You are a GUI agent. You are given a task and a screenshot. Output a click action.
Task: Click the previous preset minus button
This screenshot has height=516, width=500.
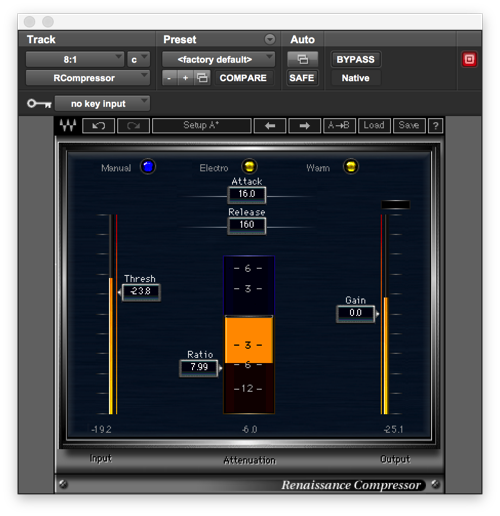(169, 78)
